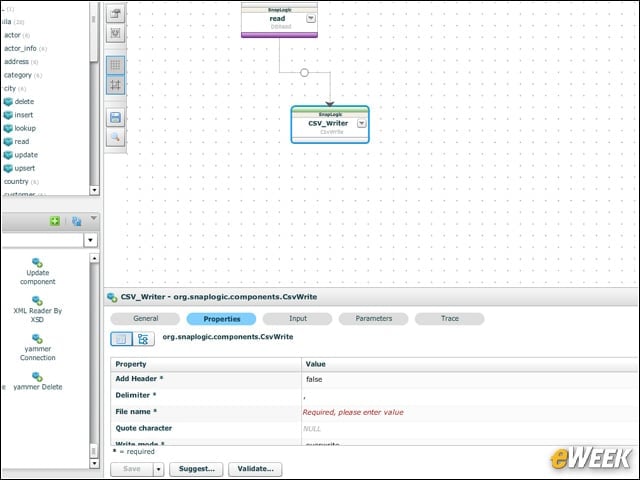Expand the Save button dropdown arrow
The height and width of the screenshot is (480, 640).
158,469
